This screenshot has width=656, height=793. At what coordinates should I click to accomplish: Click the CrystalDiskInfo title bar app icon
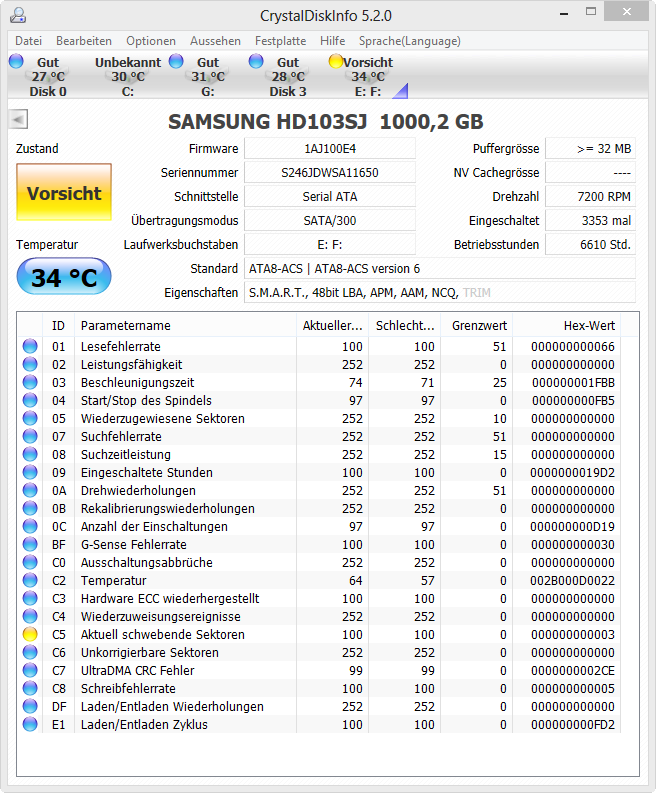18,15
